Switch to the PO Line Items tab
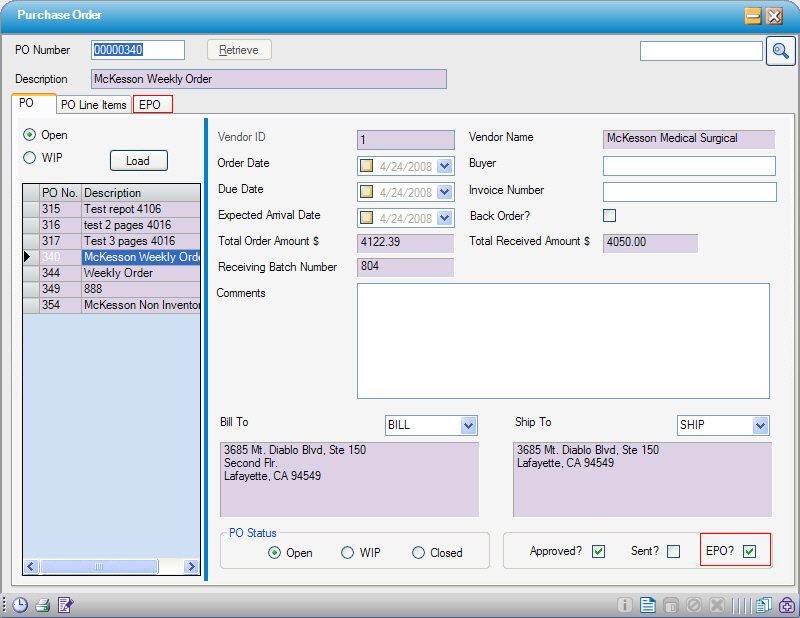This screenshot has height=618, width=800. click(93, 104)
